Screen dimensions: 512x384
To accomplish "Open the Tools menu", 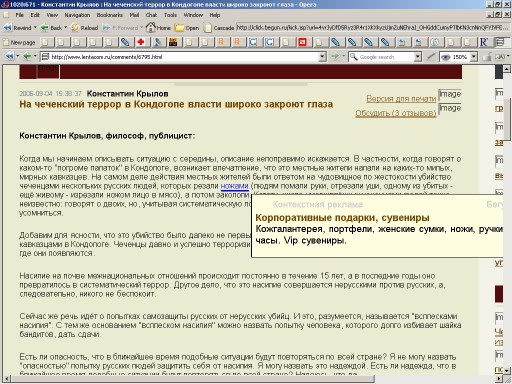I will tap(170, 15).
